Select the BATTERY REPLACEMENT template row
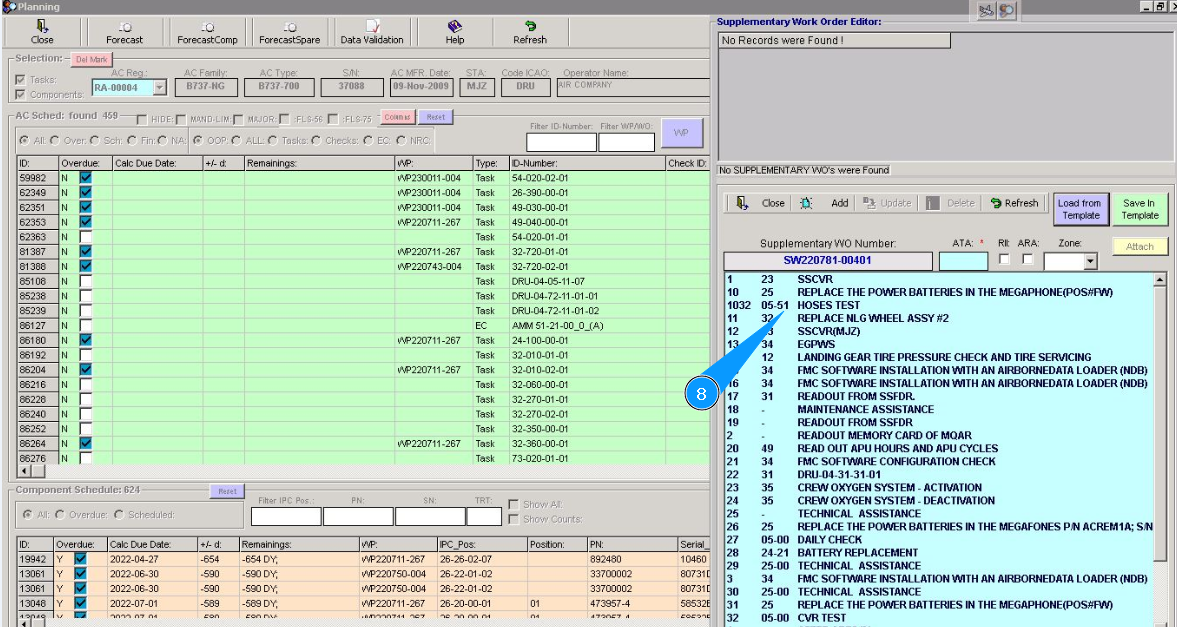This screenshot has width=1177, height=629. [x=938, y=552]
